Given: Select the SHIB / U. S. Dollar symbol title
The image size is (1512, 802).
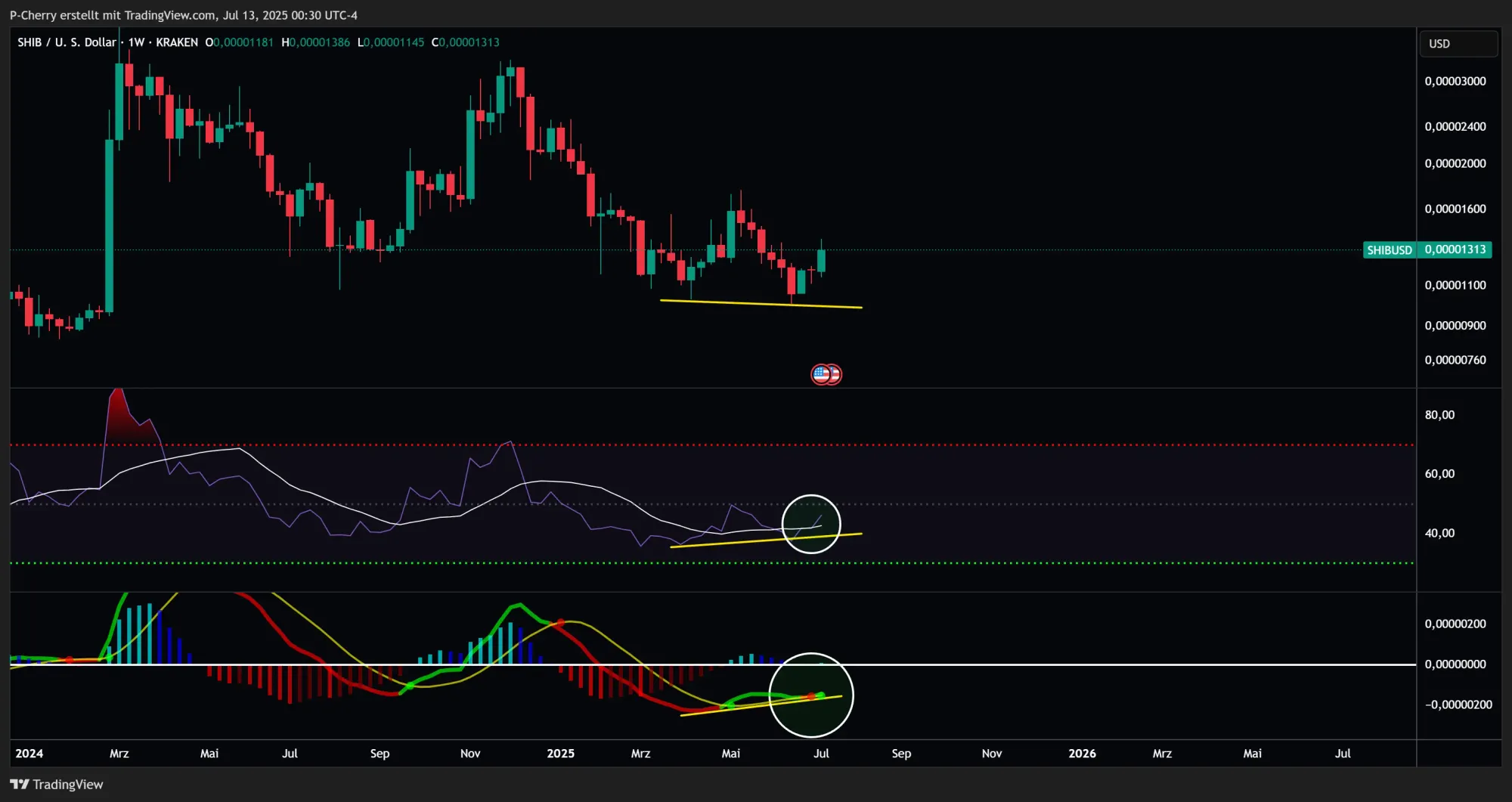Looking at the screenshot, I should click(67, 42).
